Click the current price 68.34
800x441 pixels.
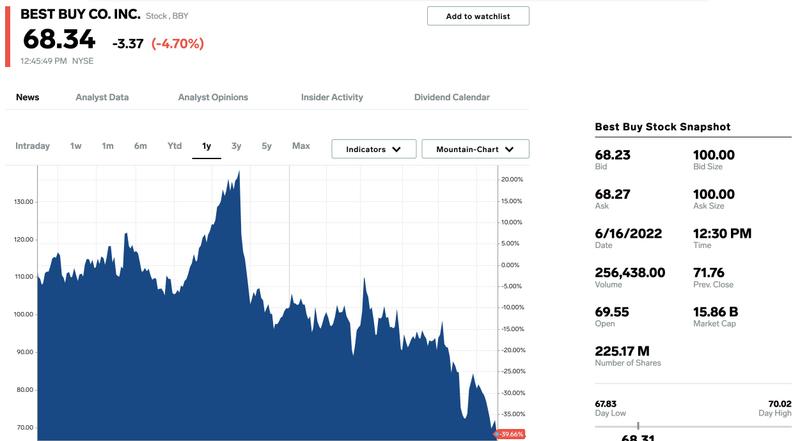point(59,39)
